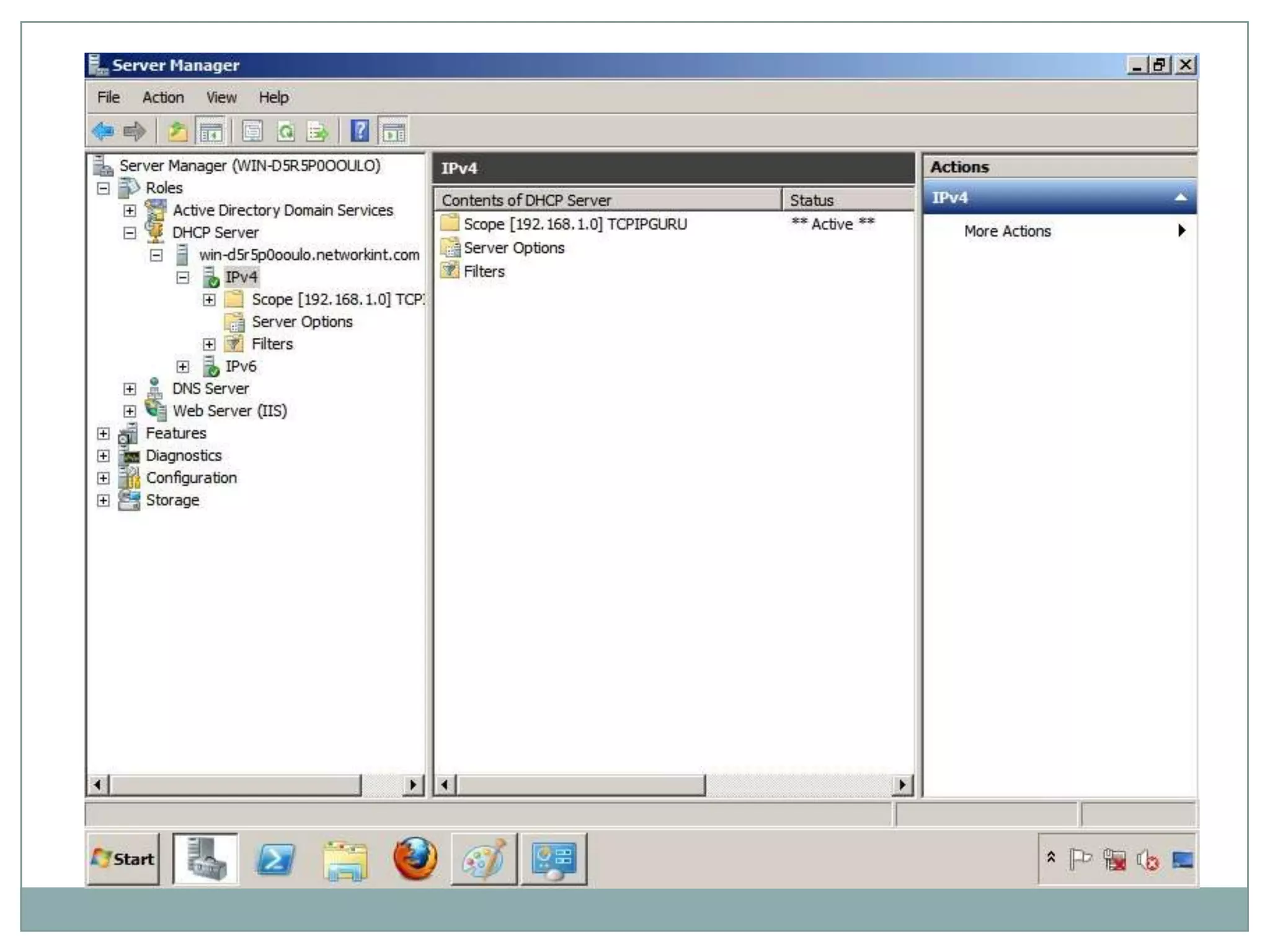Screen dimensions: 1270x952
Task: Click the Web Server (IIS) role icon
Action: pos(155,410)
